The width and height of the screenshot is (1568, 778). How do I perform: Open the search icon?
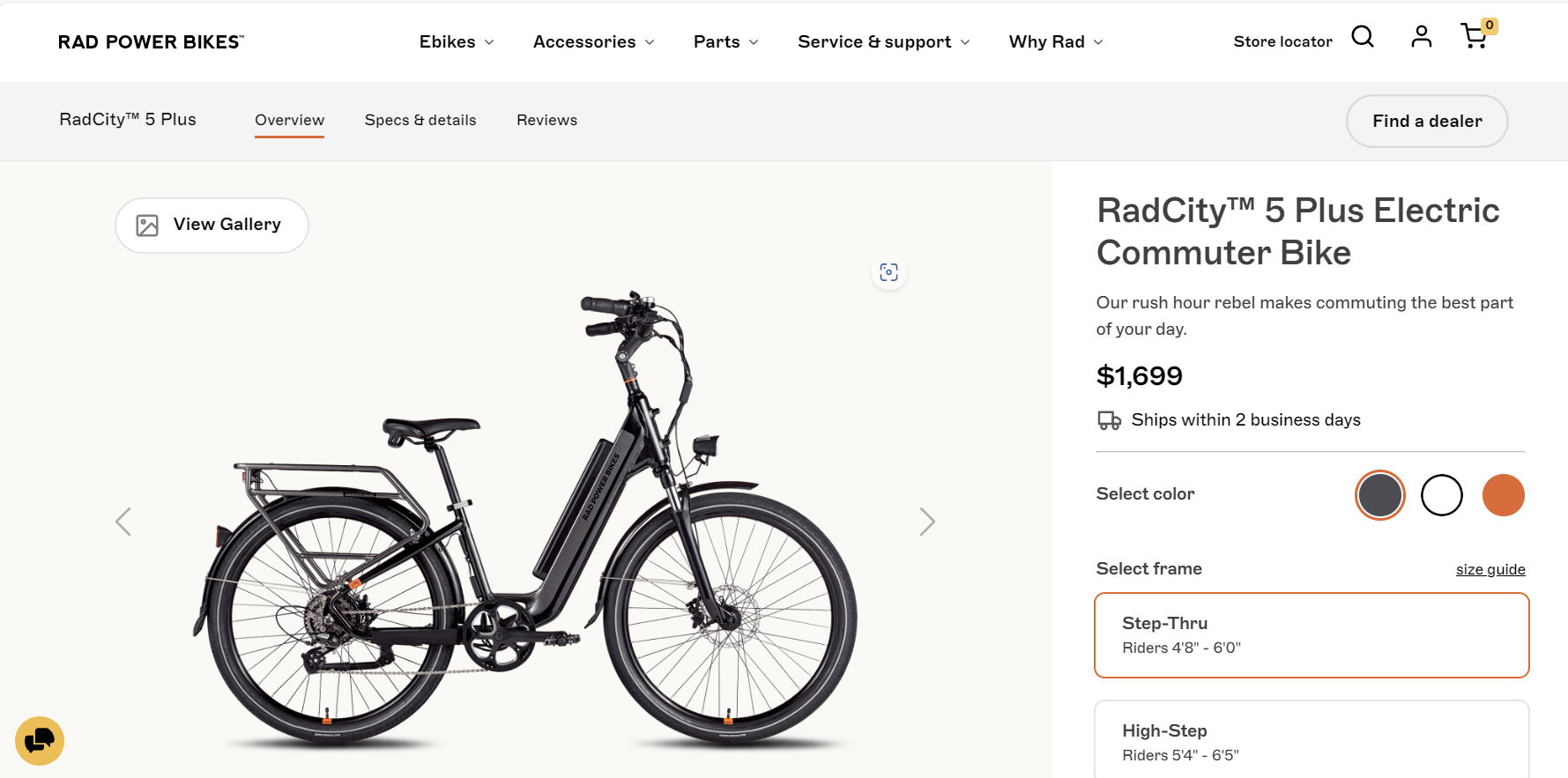tap(1363, 37)
